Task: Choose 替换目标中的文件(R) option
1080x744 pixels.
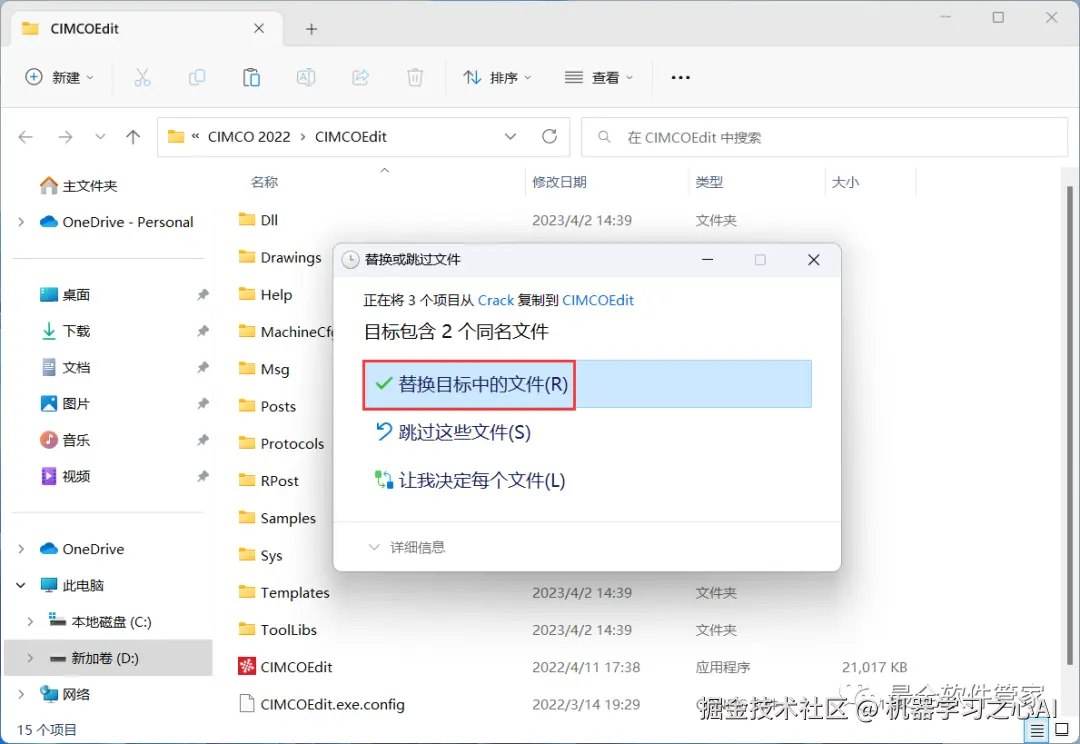Action: (x=587, y=384)
